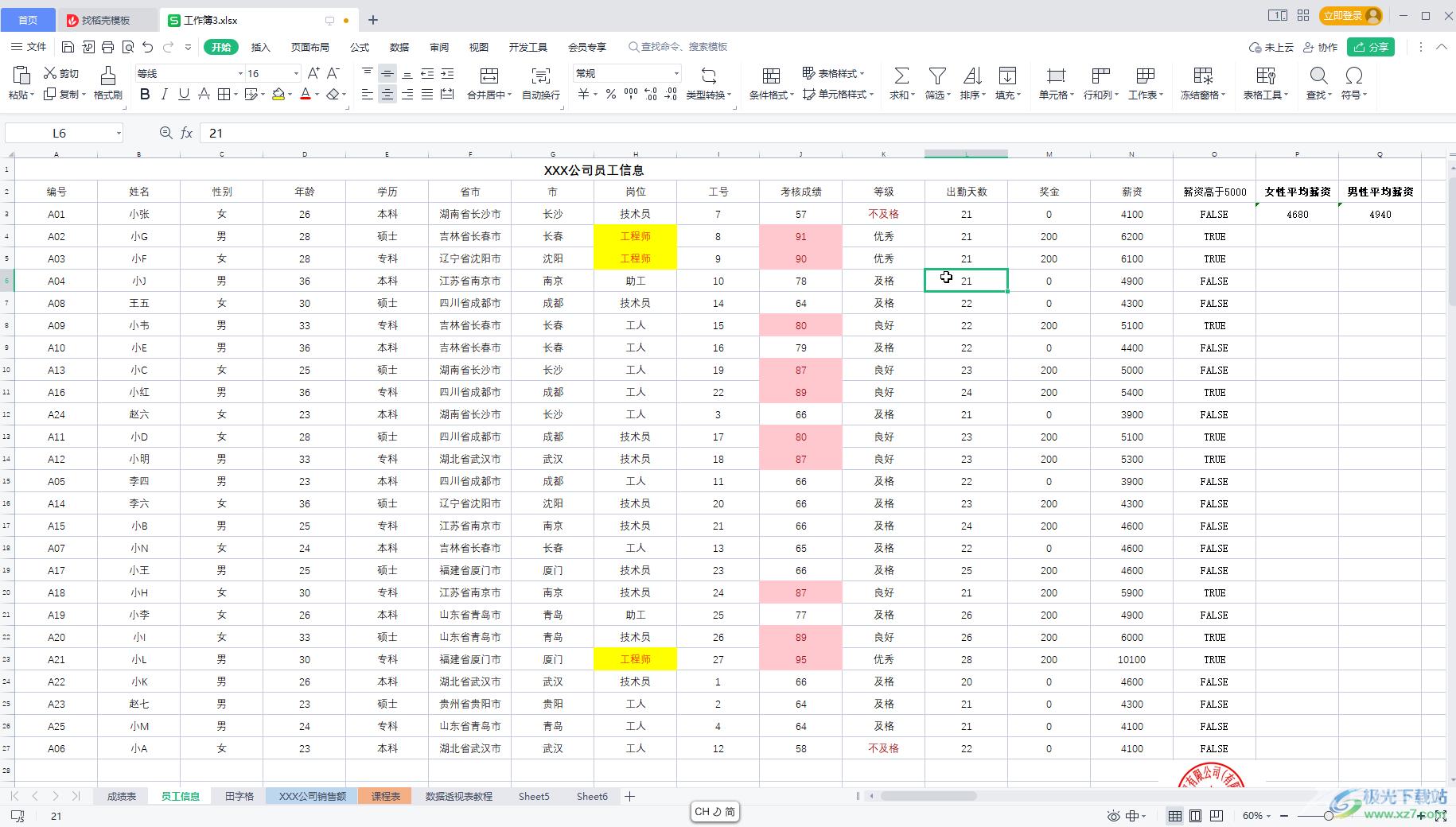The height and width of the screenshot is (827, 1456).
Task: Click the increase indent icon
Action: 448,73
